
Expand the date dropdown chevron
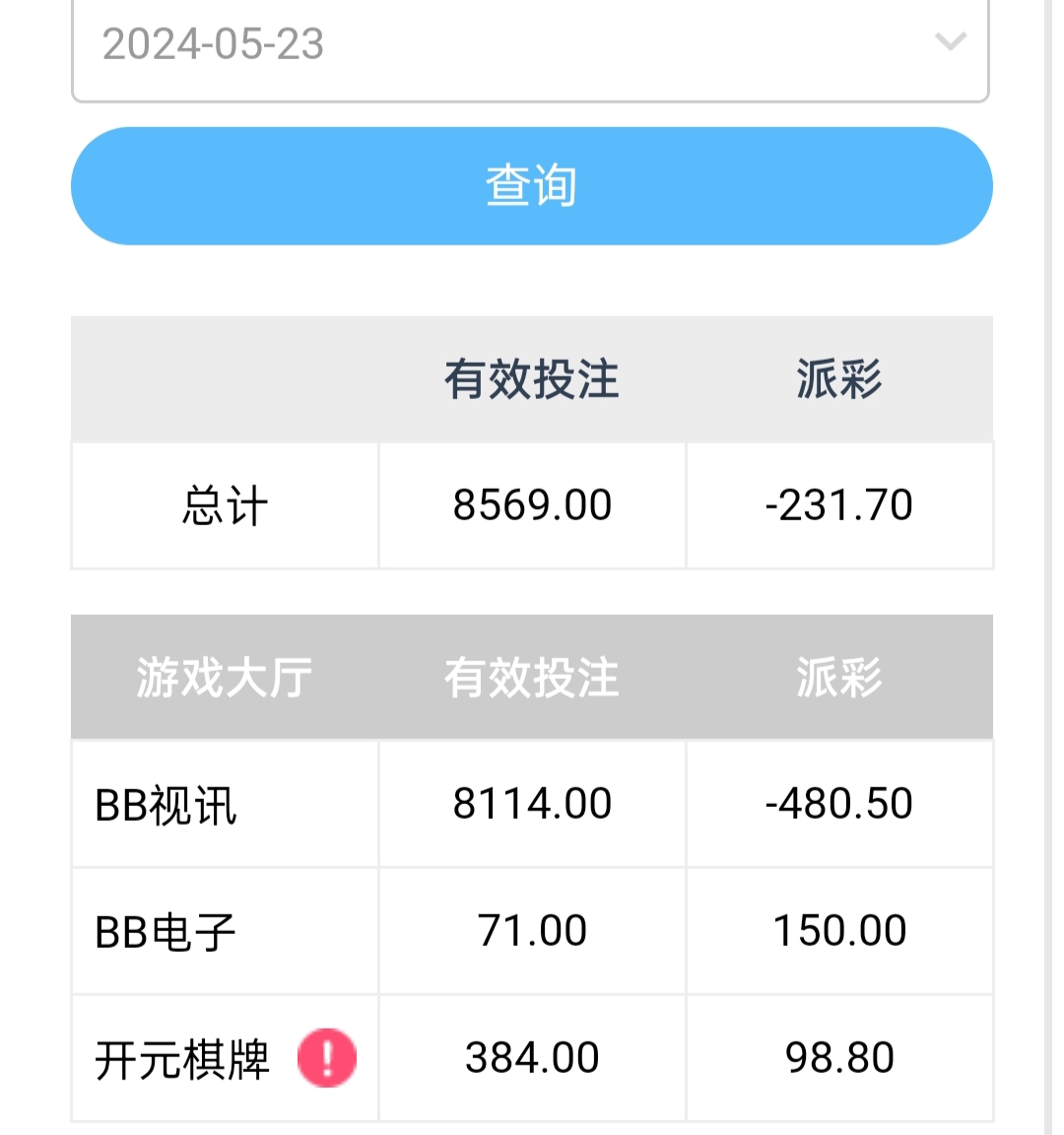951,41
